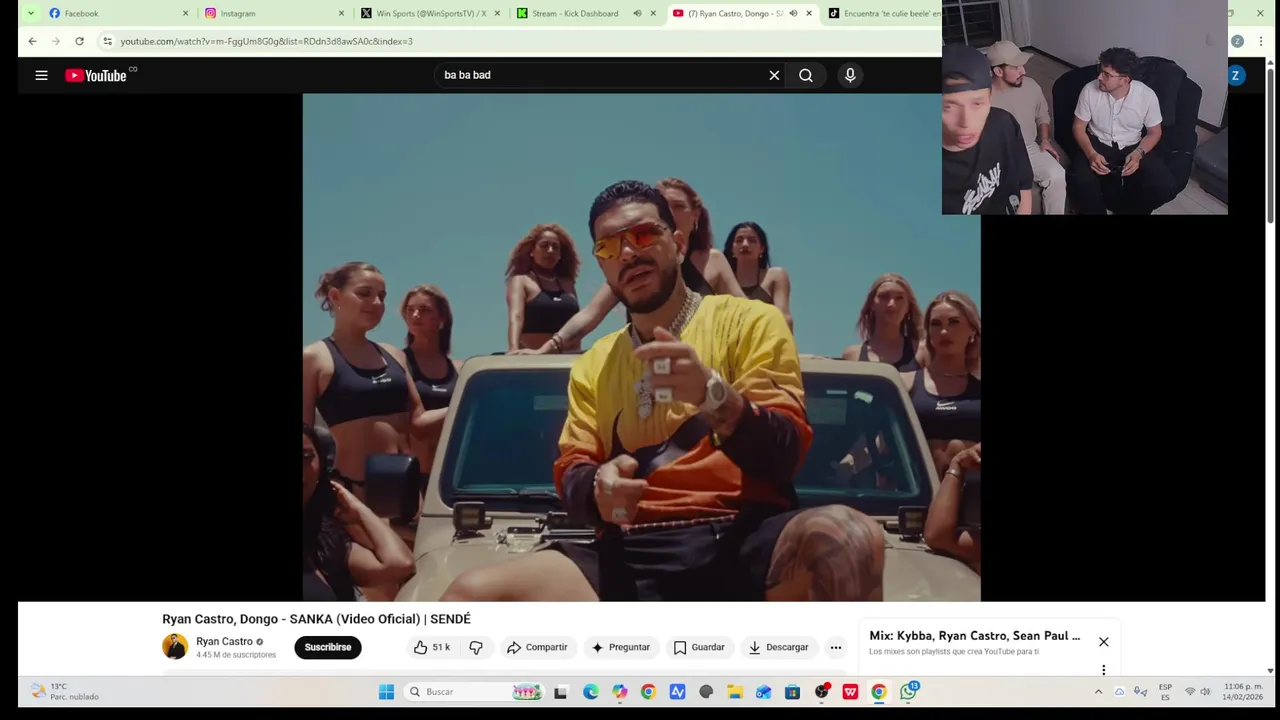
Task: Open the Ryan Castro channel name link
Action: [224, 642]
